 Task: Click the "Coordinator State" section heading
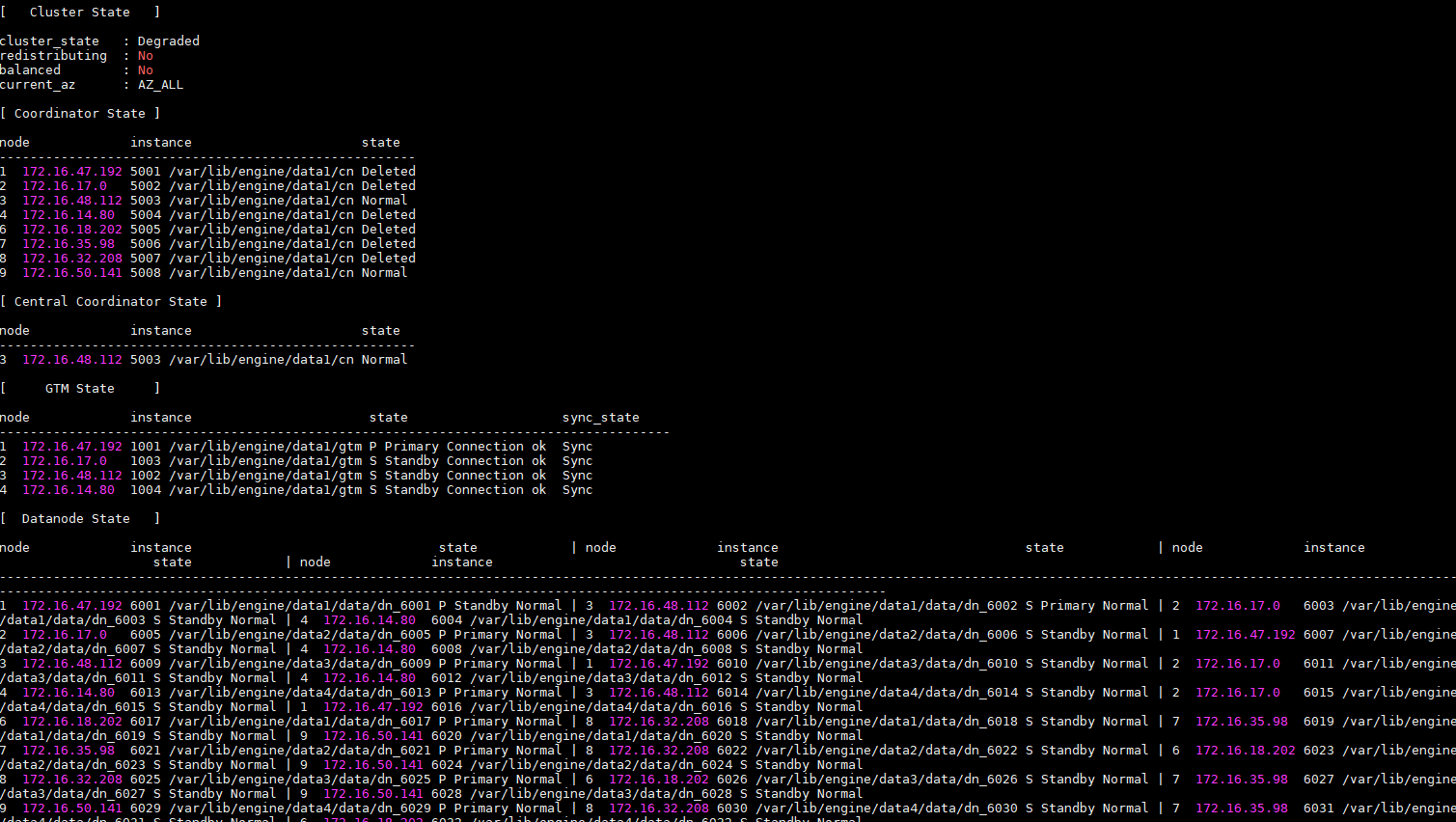[80, 114]
